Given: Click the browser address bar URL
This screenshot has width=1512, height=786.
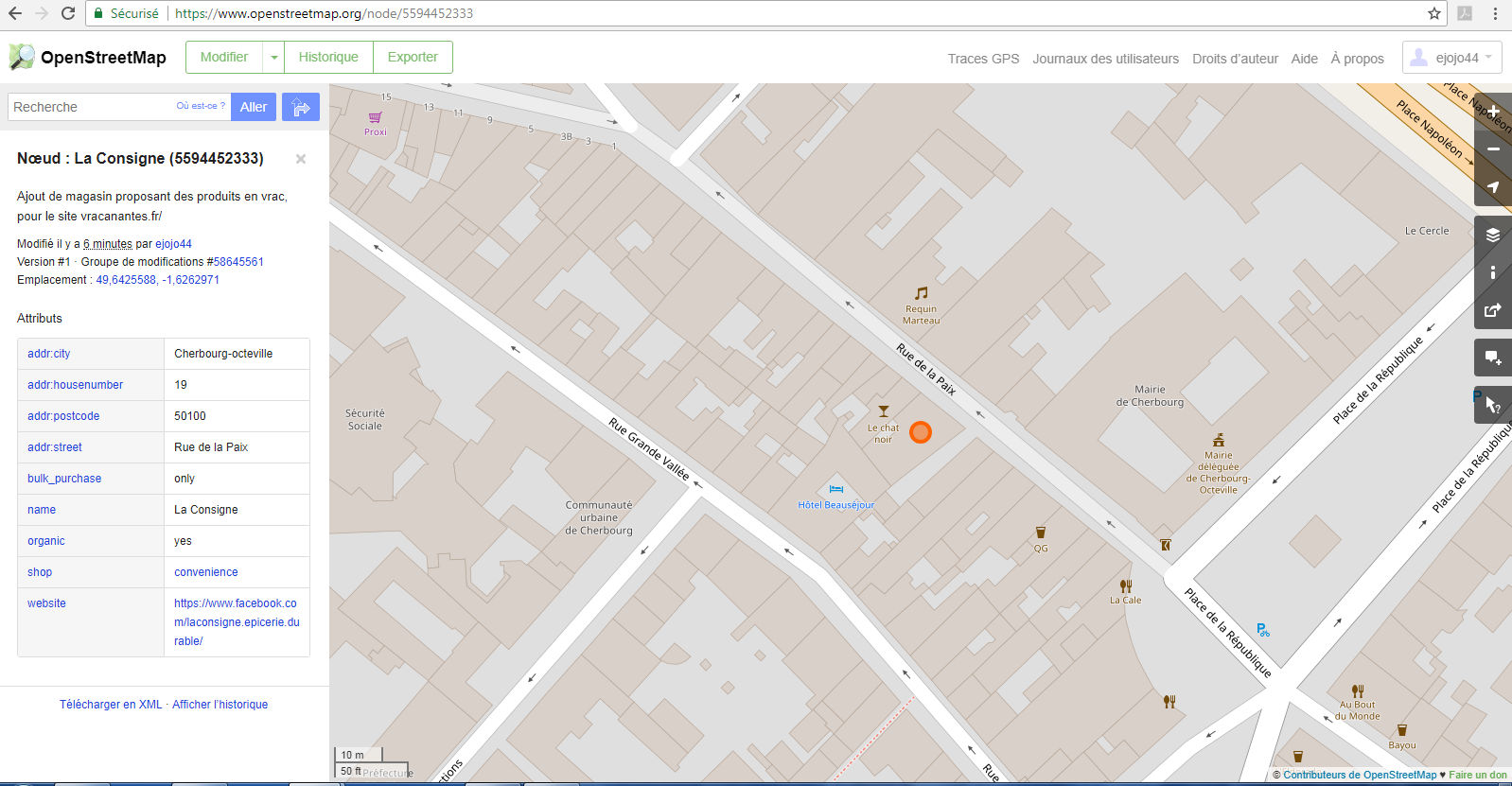Looking at the screenshot, I should tap(324, 13).
